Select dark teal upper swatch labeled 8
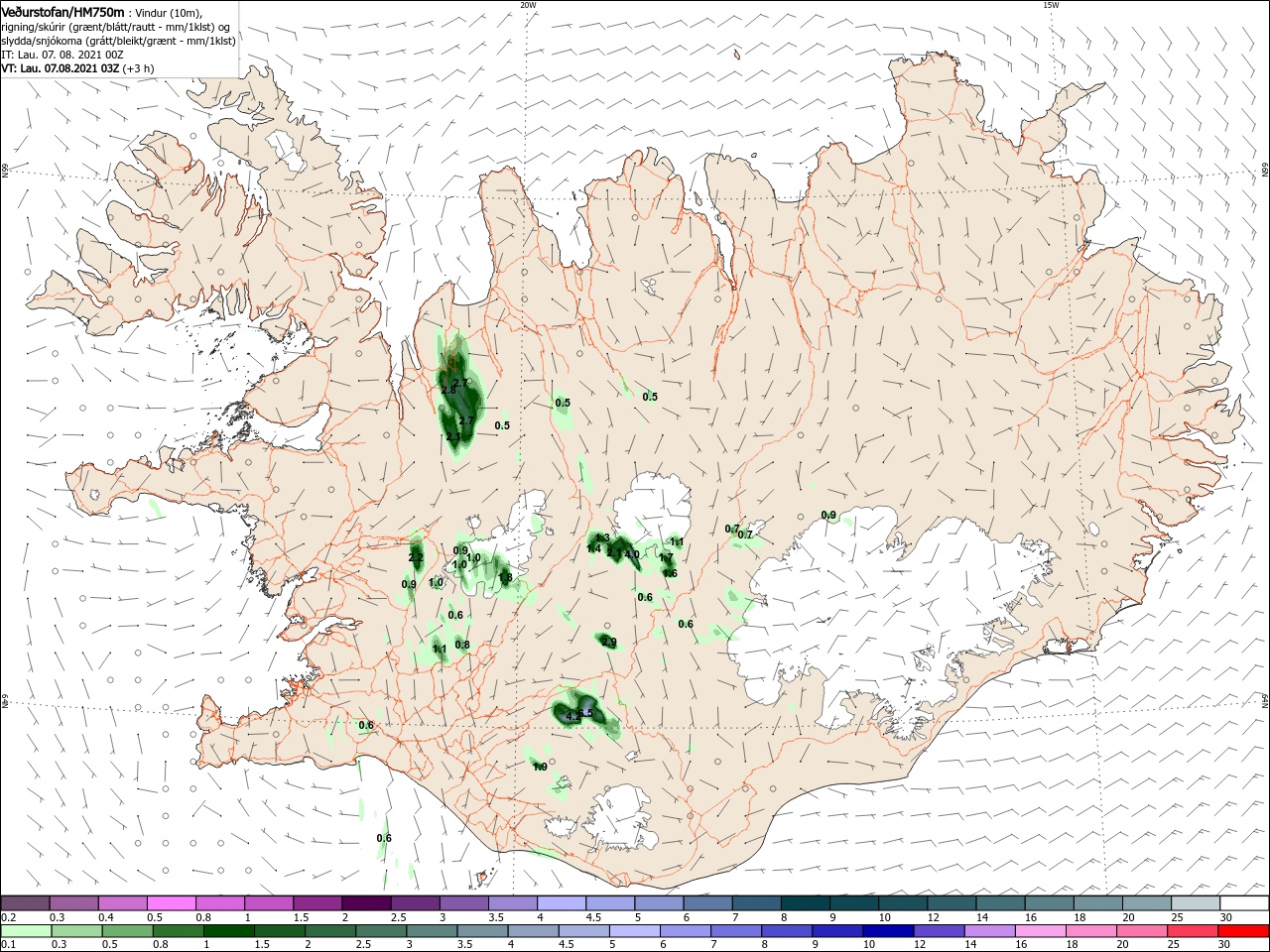 (x=805, y=903)
